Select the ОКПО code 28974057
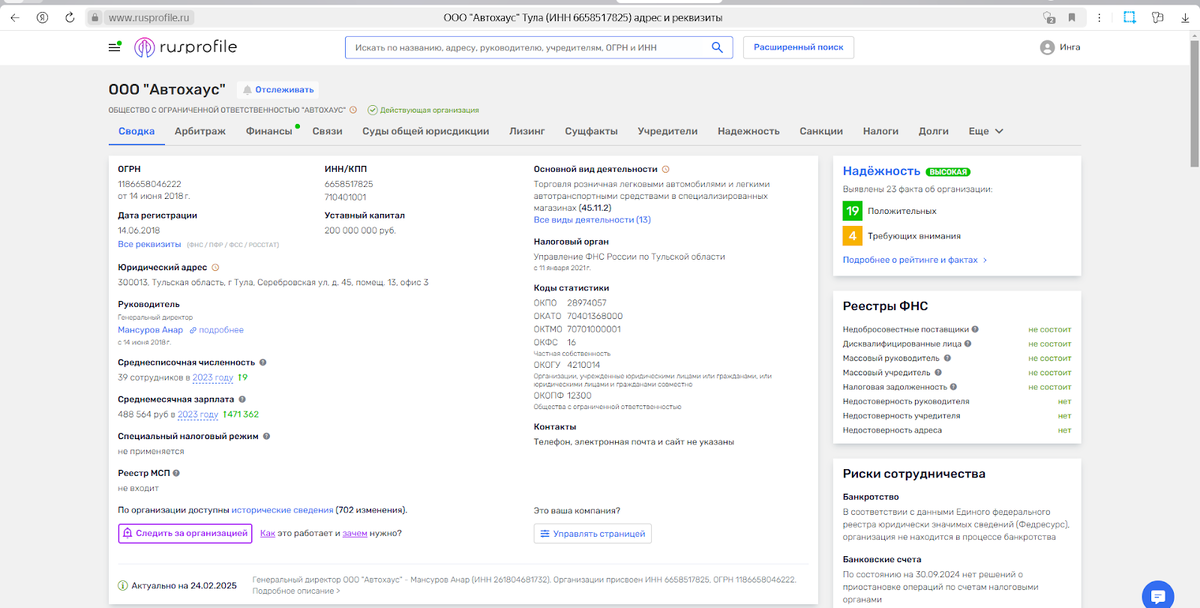The height and width of the screenshot is (608, 1200). (x=587, y=302)
